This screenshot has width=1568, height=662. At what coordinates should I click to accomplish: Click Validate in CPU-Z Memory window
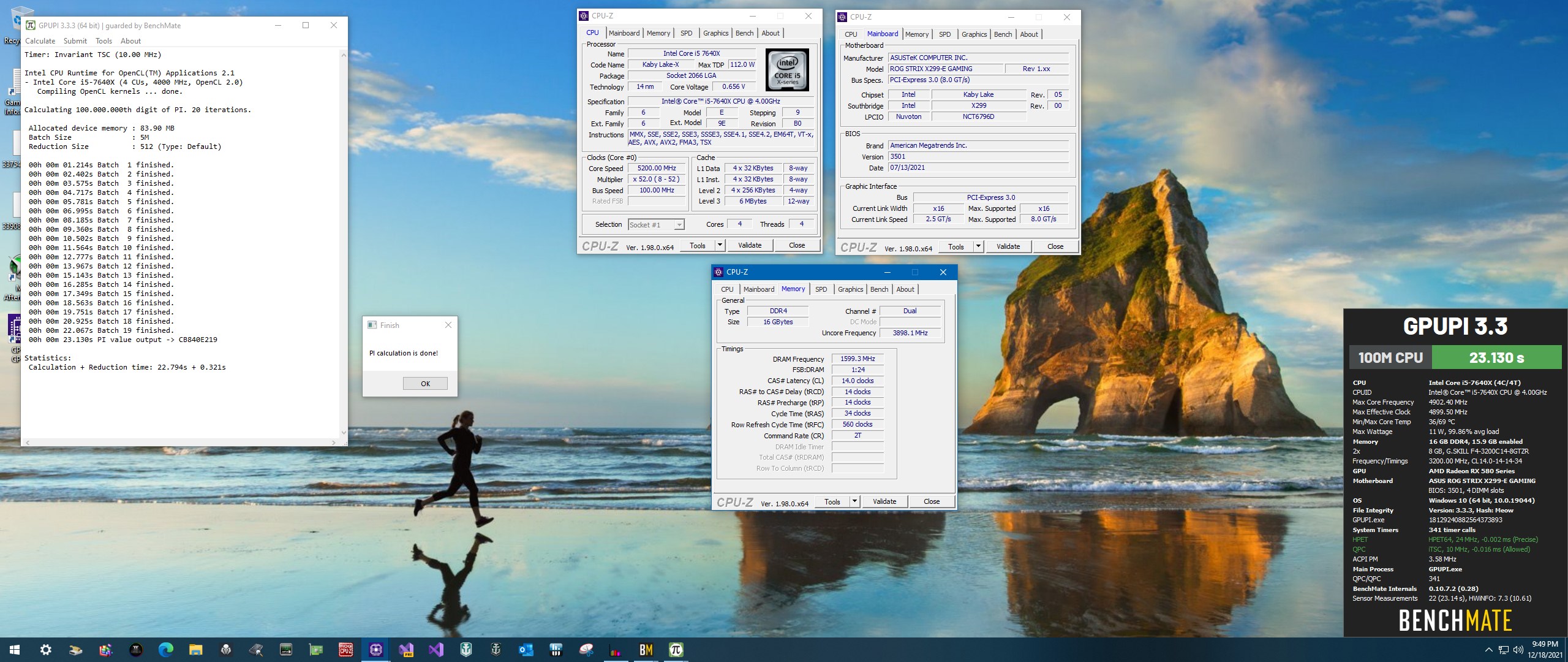click(884, 501)
